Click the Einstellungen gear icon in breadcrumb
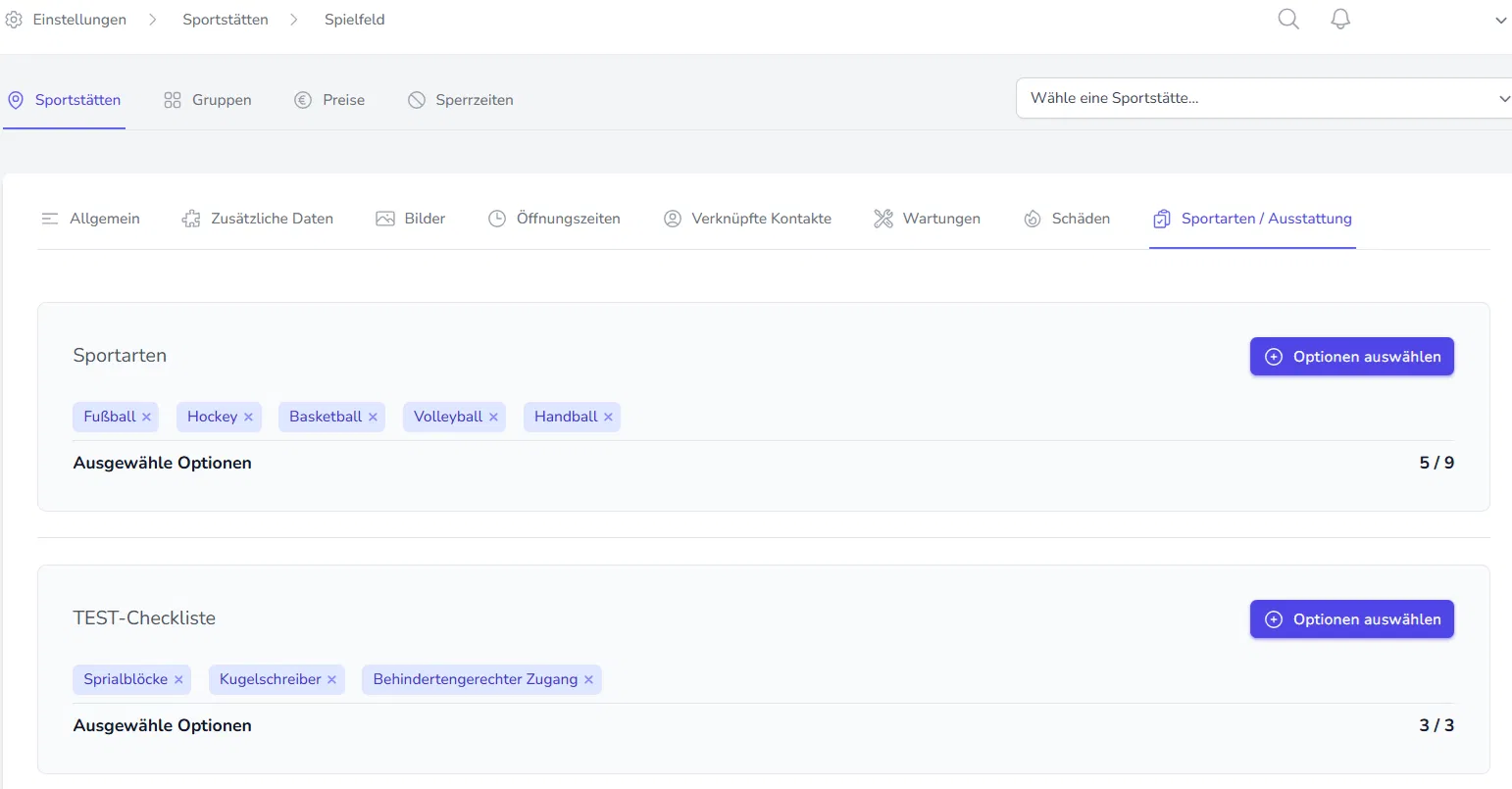The image size is (1512, 789). pyautogui.click(x=14, y=20)
